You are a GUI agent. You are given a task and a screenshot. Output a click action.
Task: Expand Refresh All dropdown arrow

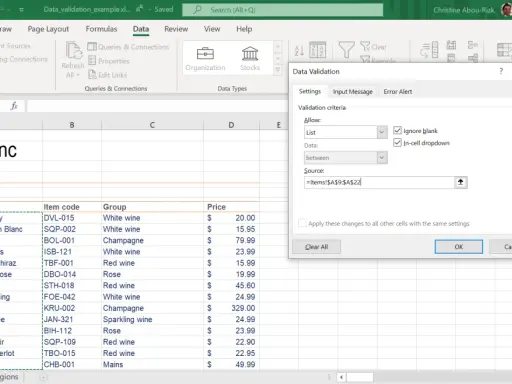pyautogui.click(x=78, y=75)
